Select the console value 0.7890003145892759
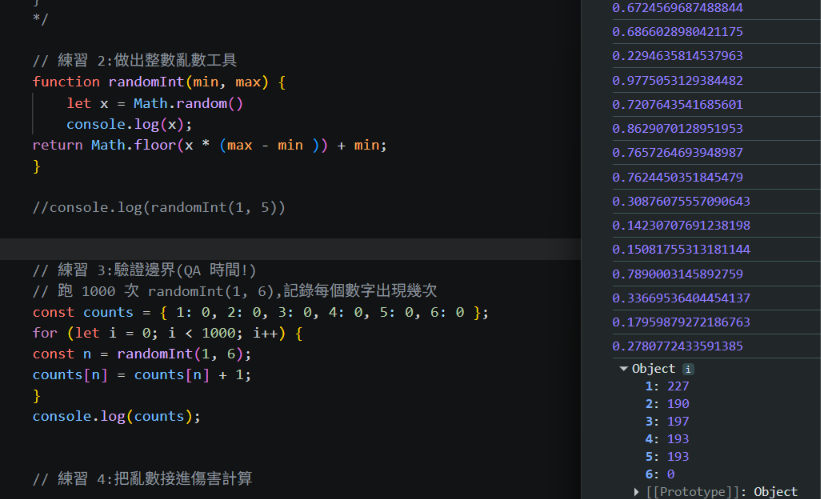This screenshot has width=821, height=499. (x=678, y=274)
